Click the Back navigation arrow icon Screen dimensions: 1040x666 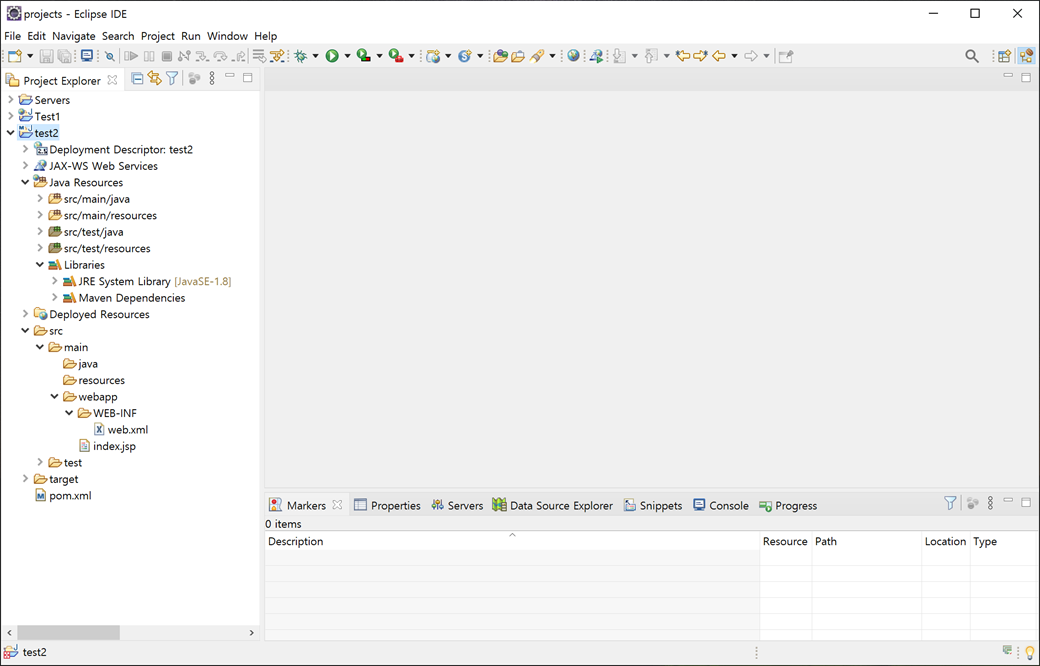pos(719,56)
